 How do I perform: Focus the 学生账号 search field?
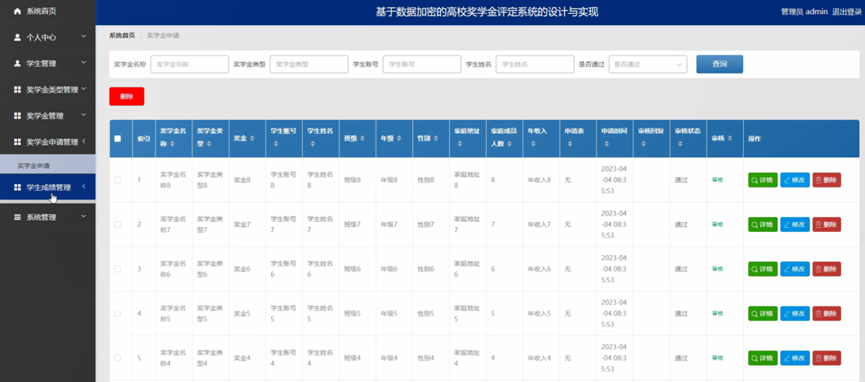tap(422, 64)
